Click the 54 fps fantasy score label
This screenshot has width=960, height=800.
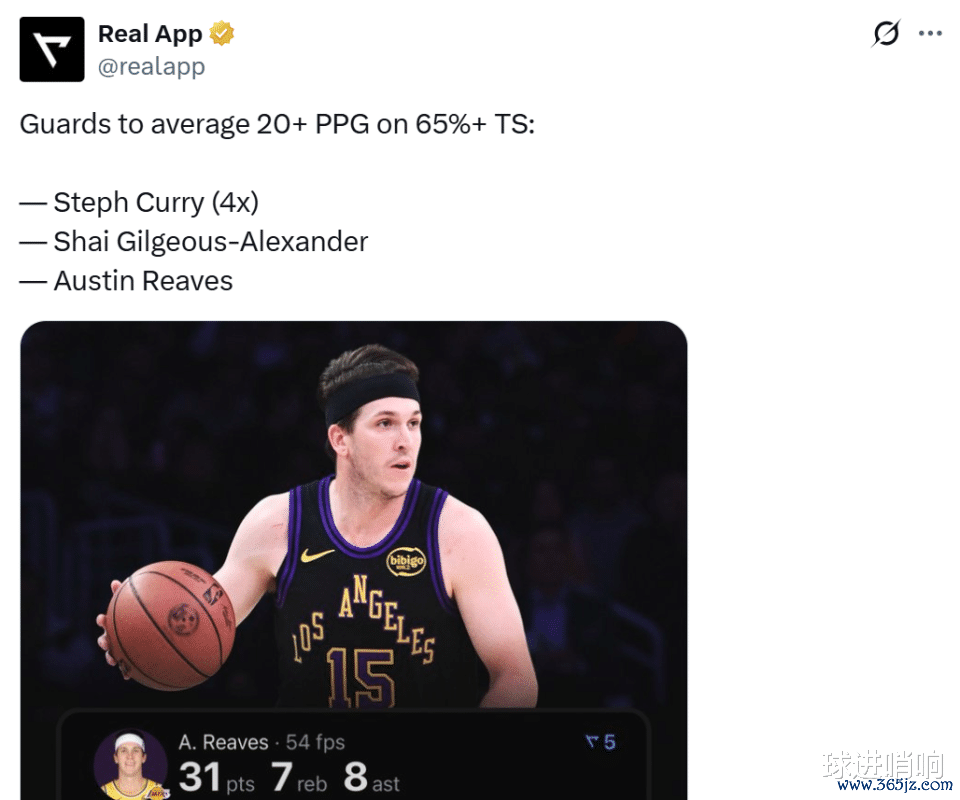pos(315,742)
